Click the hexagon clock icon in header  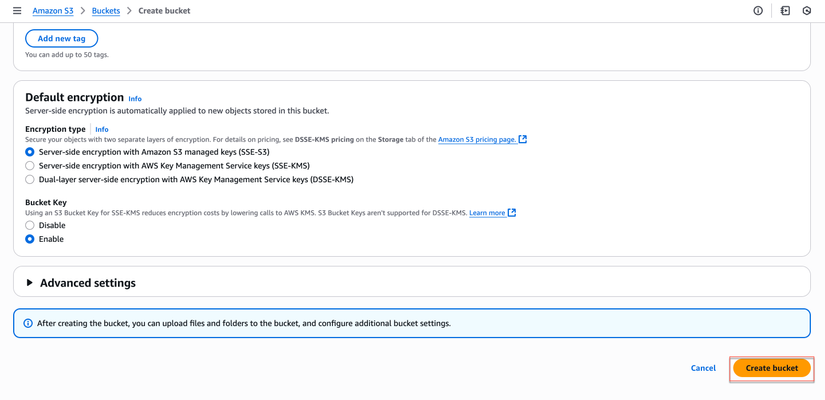[x=807, y=11]
